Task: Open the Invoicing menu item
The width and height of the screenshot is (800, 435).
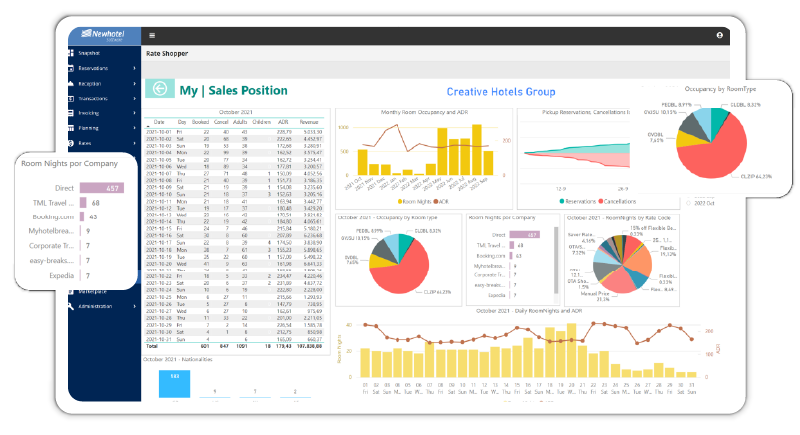Action: [x=89, y=113]
